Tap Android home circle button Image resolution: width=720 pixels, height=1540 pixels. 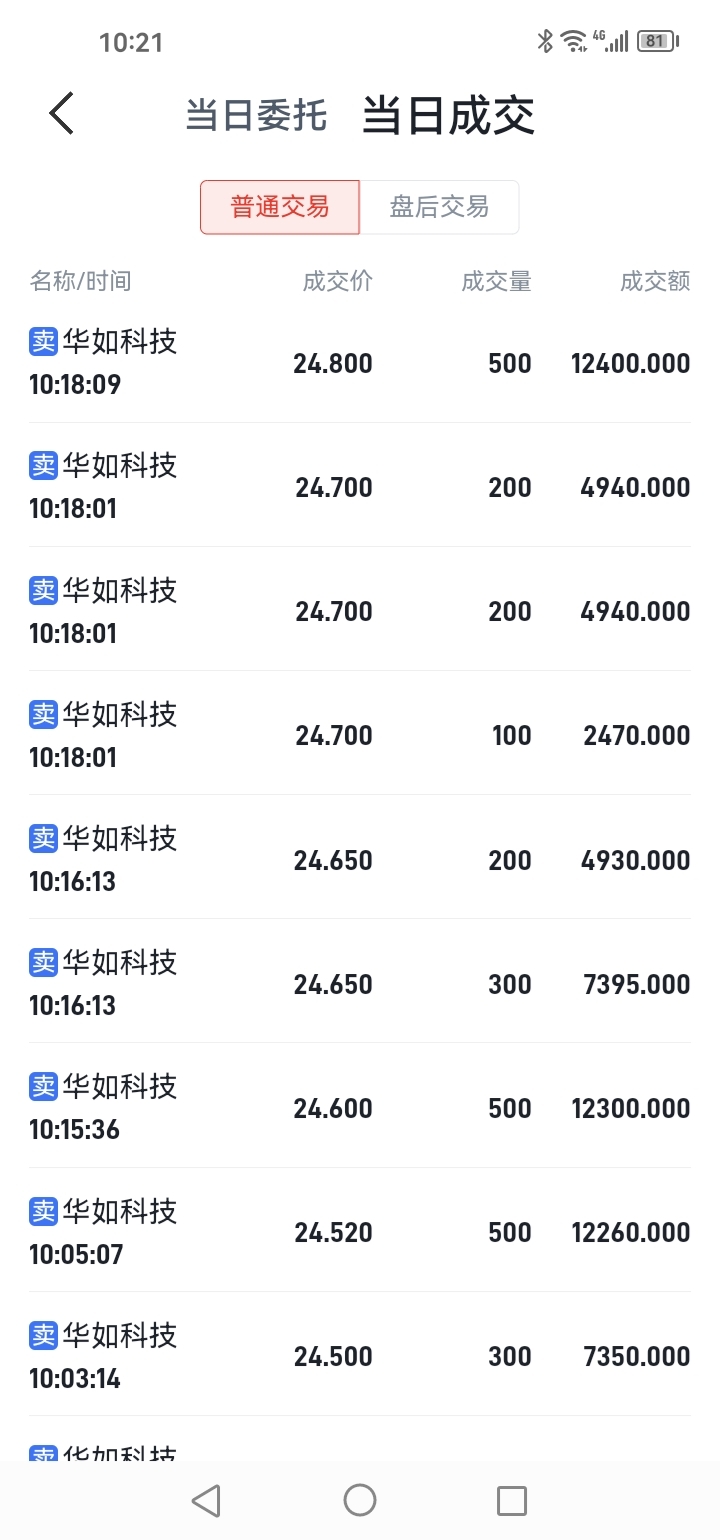[x=360, y=1500]
